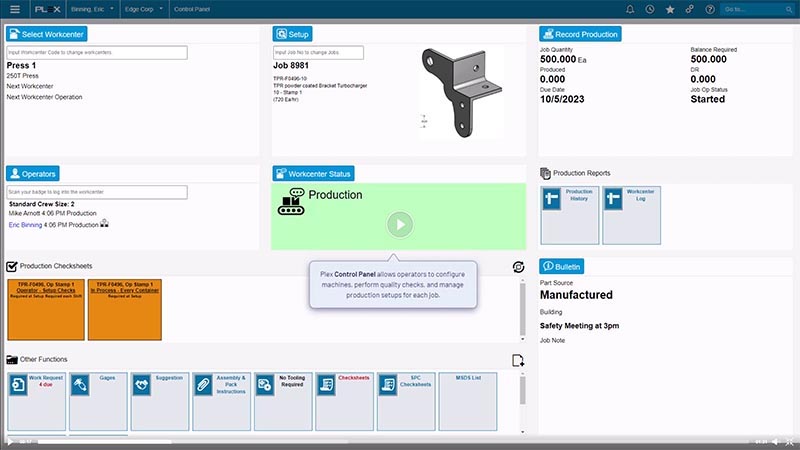
Task: Click the refresh icon beside Production Checksheets
Action: [x=517, y=267]
